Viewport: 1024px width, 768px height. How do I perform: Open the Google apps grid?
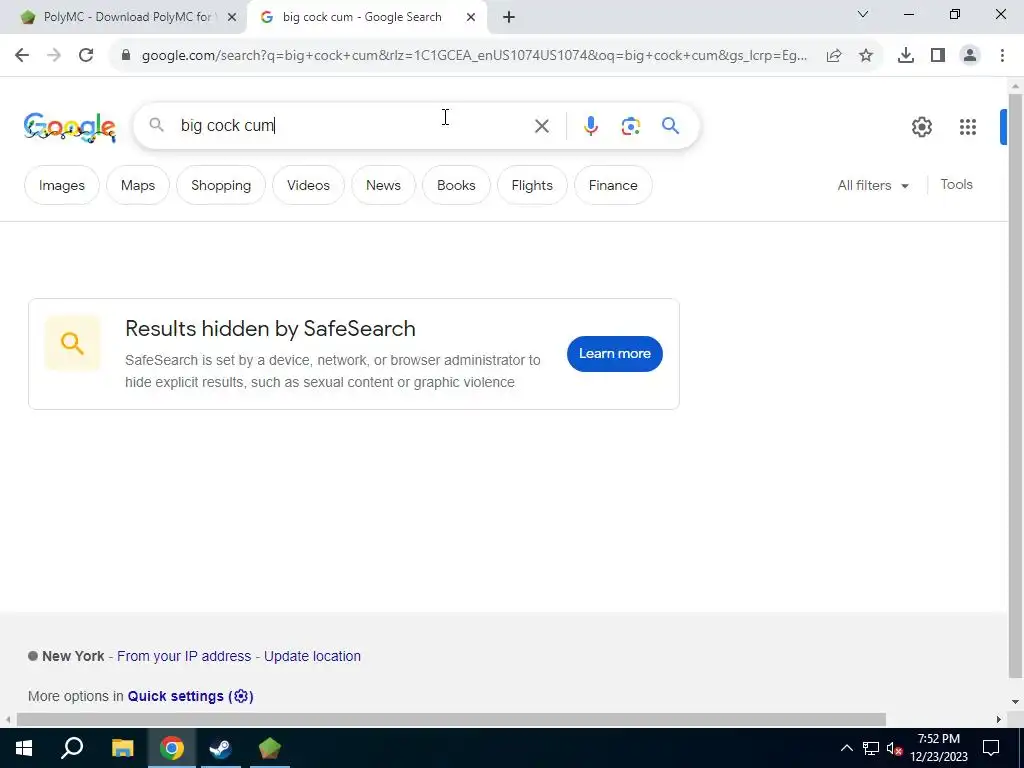968,127
